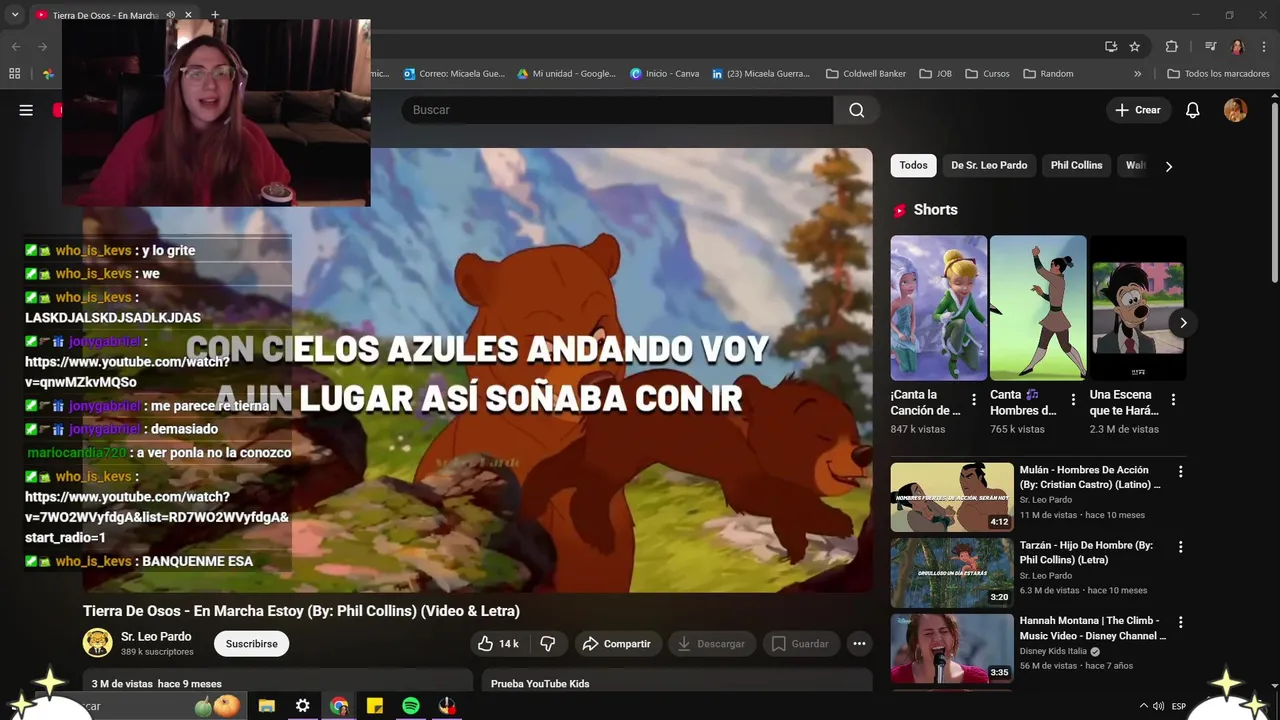Show next filter chips with arrow

(x=1168, y=166)
